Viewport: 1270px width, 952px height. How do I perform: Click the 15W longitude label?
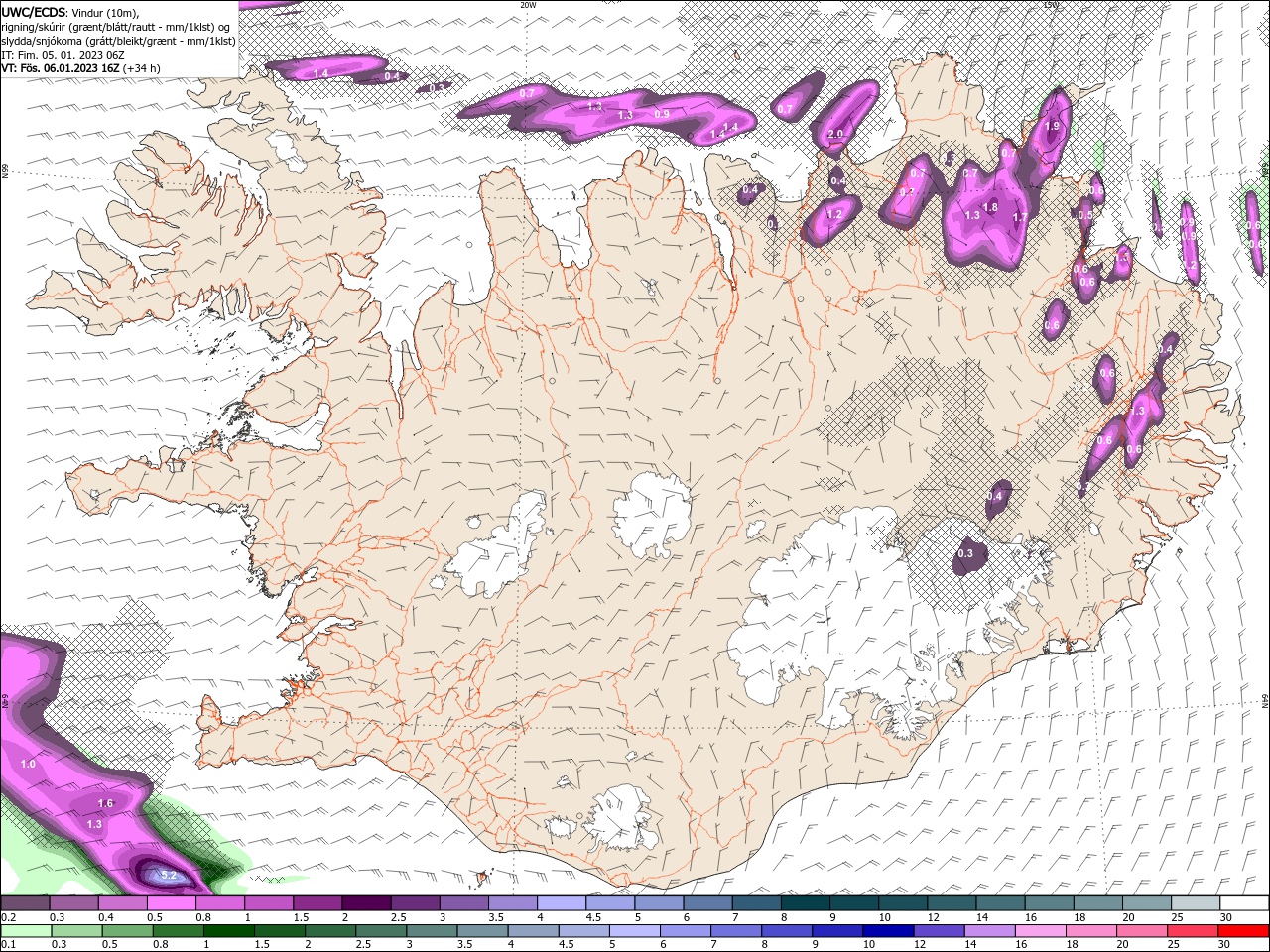[1052, 5]
